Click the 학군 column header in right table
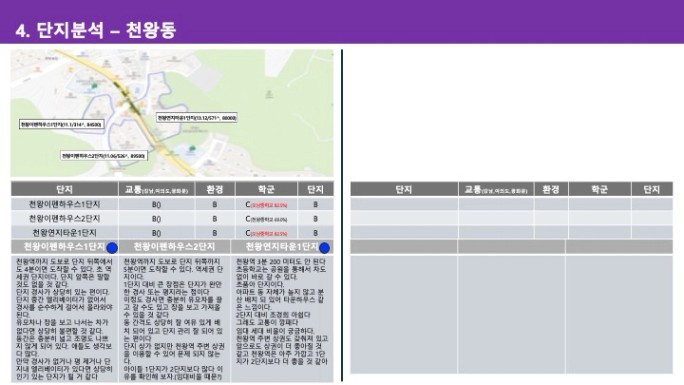 click(599, 189)
